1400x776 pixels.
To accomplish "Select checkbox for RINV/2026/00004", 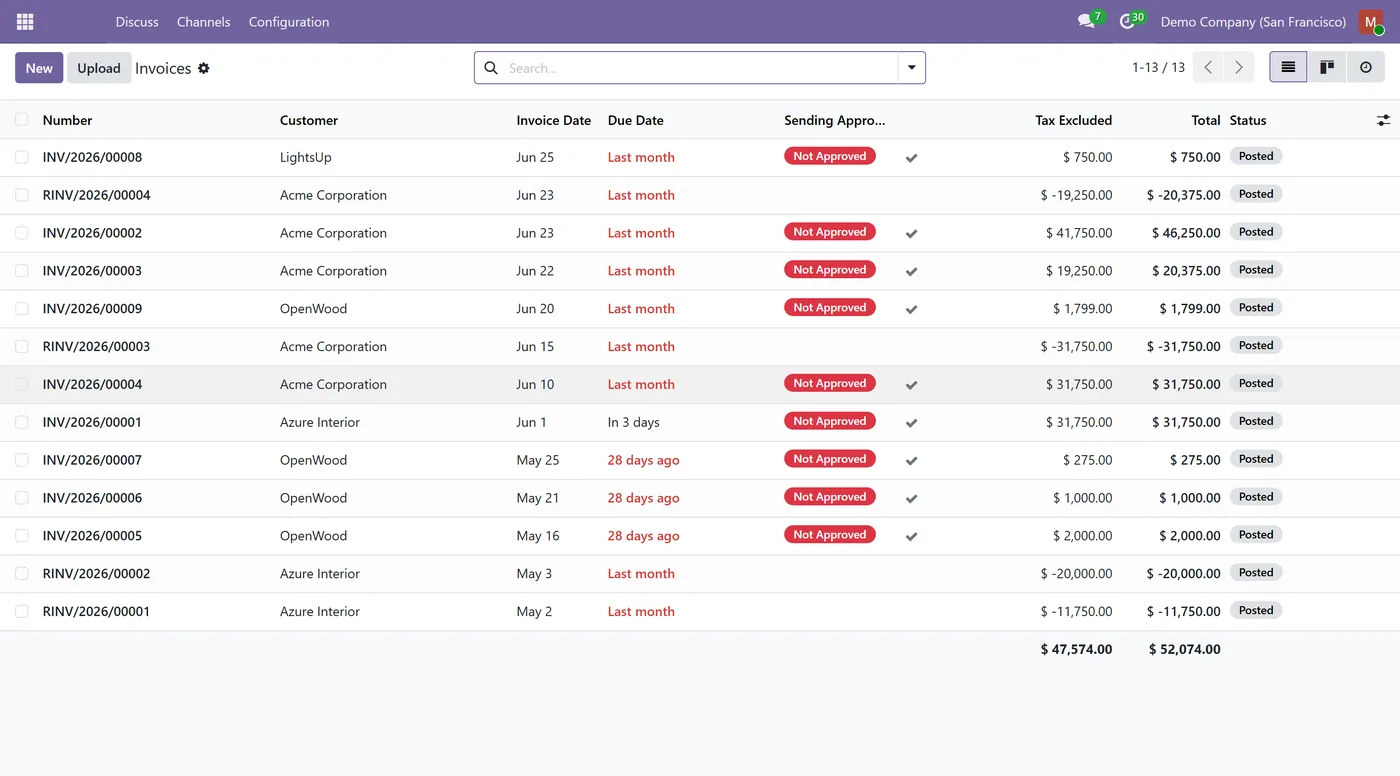I will pos(22,195).
